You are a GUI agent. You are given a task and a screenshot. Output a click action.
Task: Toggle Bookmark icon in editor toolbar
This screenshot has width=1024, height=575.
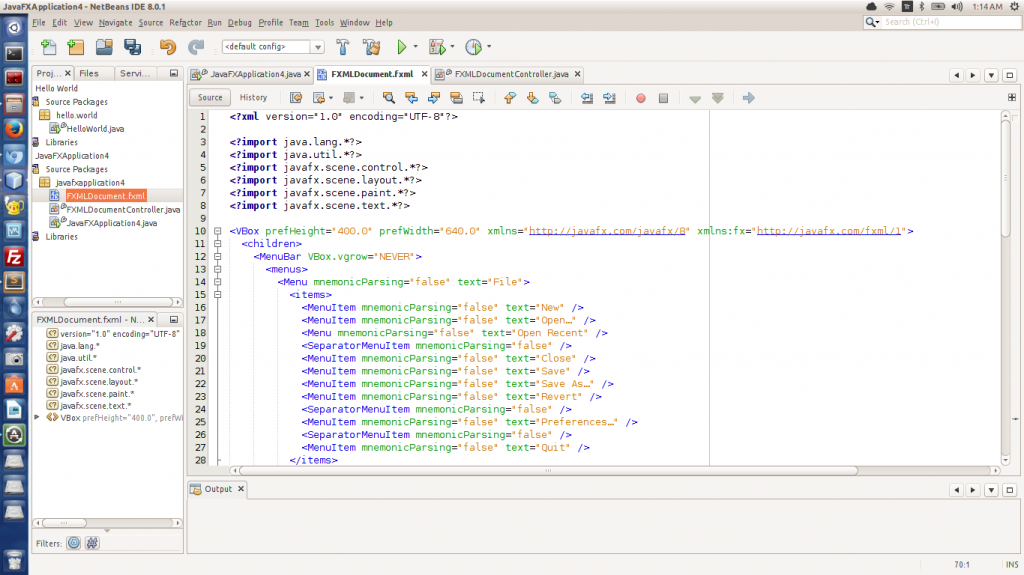click(x=555, y=98)
